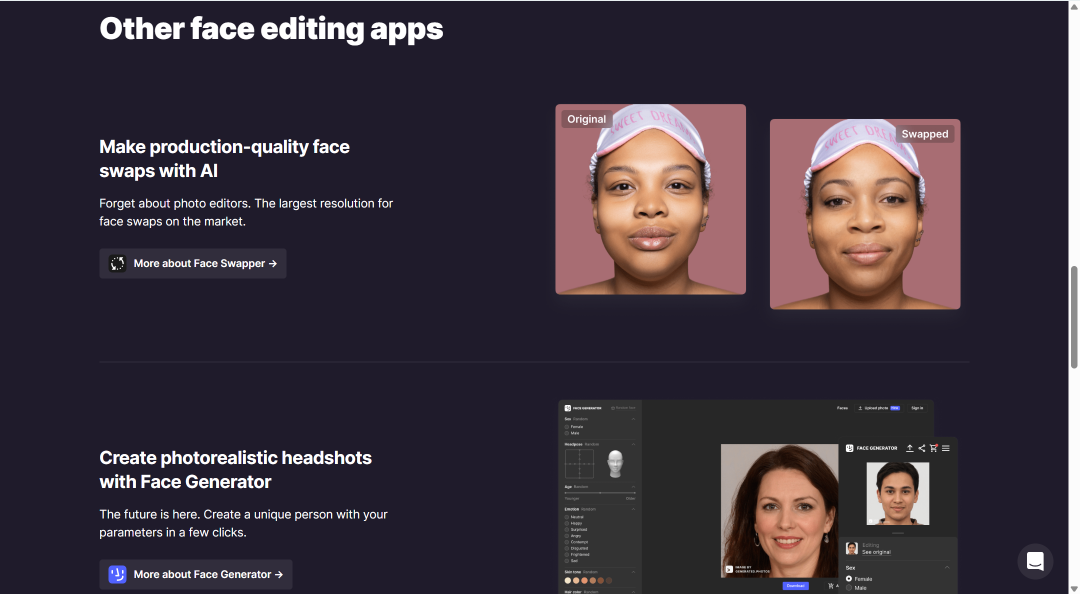Click the share icon in mobile Face Generator preview

[922, 448]
